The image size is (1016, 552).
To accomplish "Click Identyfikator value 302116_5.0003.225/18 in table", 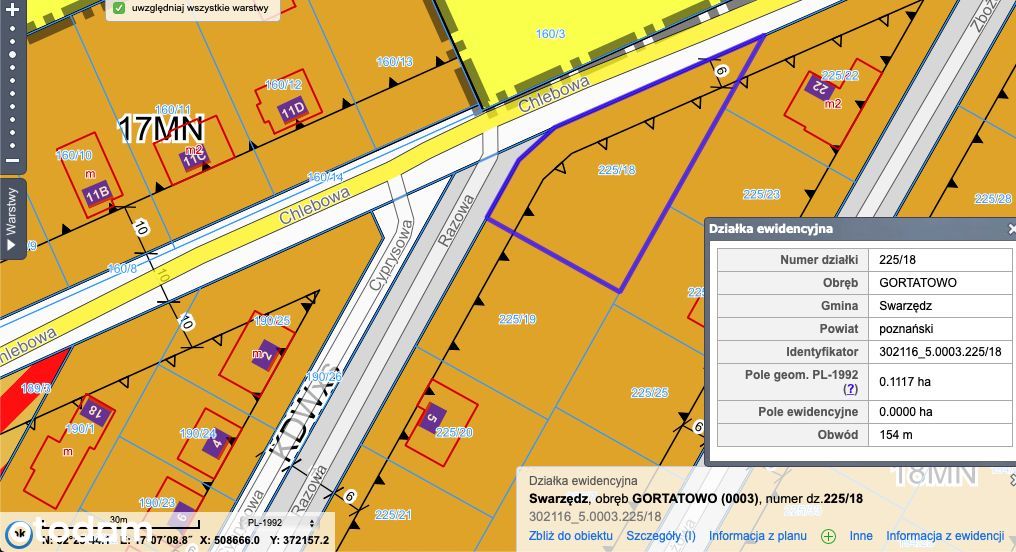I will click(x=940, y=352).
